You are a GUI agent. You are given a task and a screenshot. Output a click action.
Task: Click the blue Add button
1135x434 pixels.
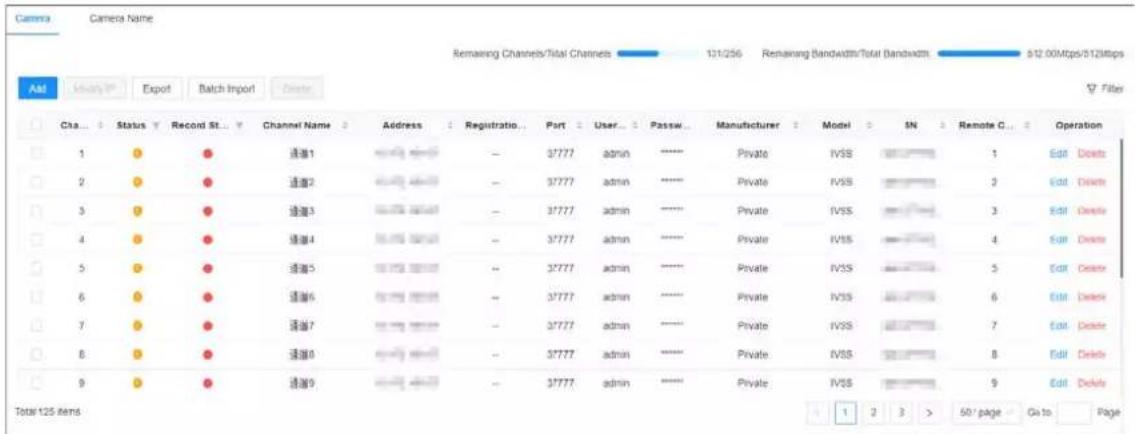[x=36, y=89]
